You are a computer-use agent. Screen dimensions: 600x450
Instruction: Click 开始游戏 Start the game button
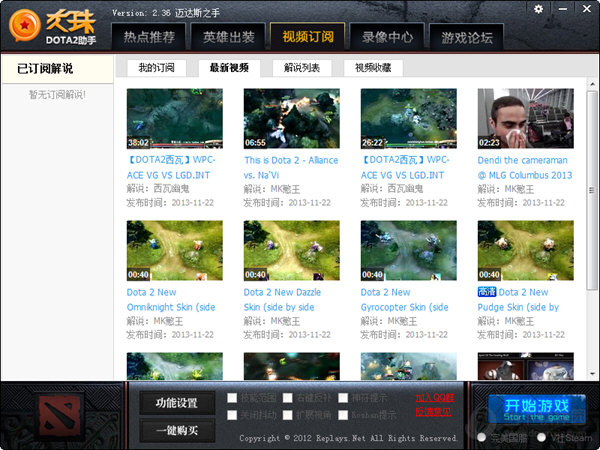pyautogui.click(x=536, y=409)
